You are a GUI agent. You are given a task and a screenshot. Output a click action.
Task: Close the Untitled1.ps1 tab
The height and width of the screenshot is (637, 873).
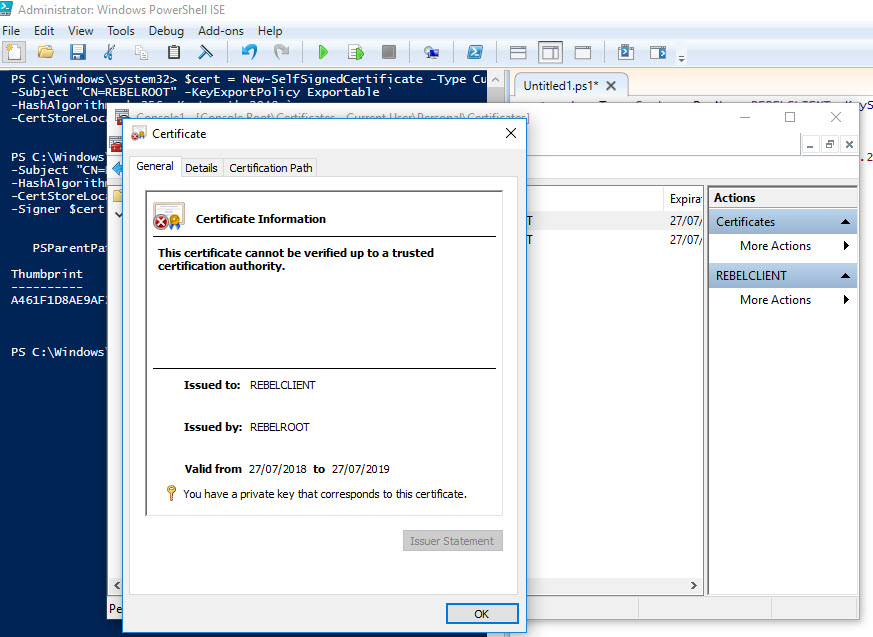click(611, 86)
